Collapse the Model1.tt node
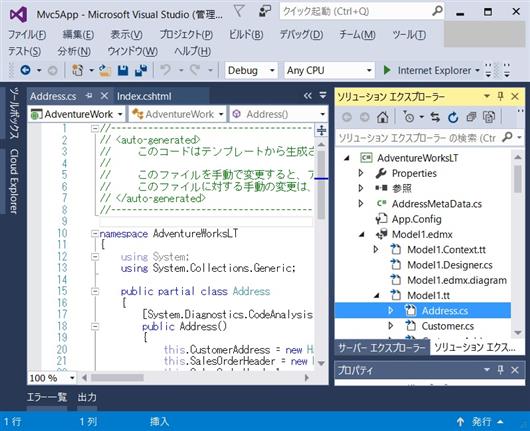Screen dimensions: 530x431 [x=377, y=296]
